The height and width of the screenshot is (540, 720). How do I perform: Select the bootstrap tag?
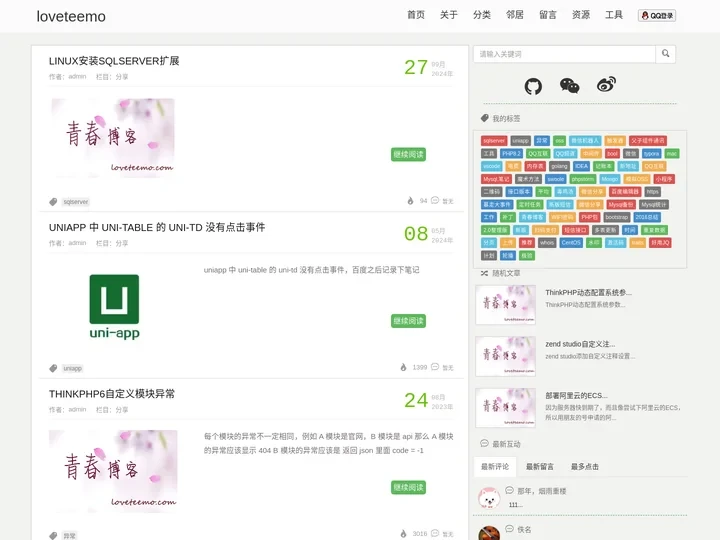point(617,217)
